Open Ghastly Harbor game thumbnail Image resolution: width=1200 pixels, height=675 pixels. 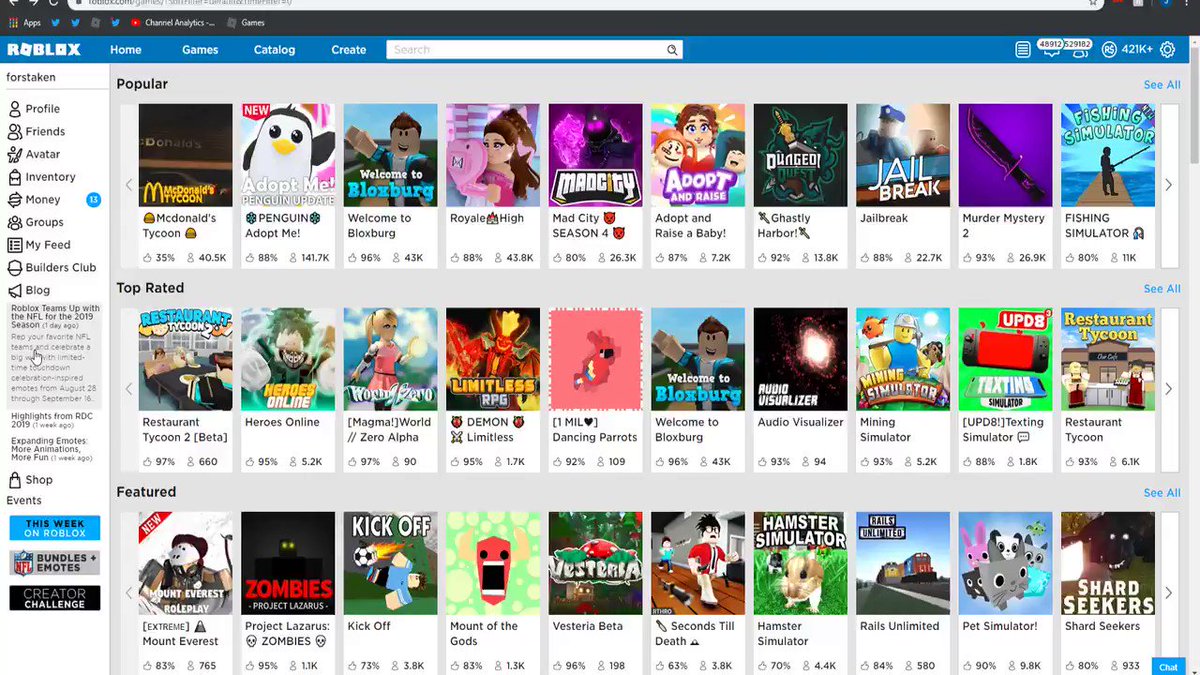click(801, 155)
